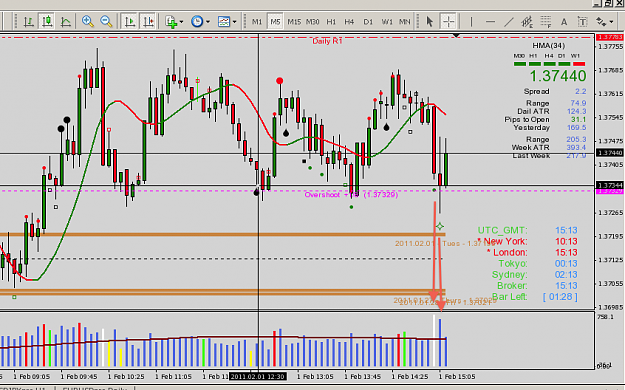
Task: Expand the arrows tool dropdown
Action: pyautogui.click(x=611, y=22)
